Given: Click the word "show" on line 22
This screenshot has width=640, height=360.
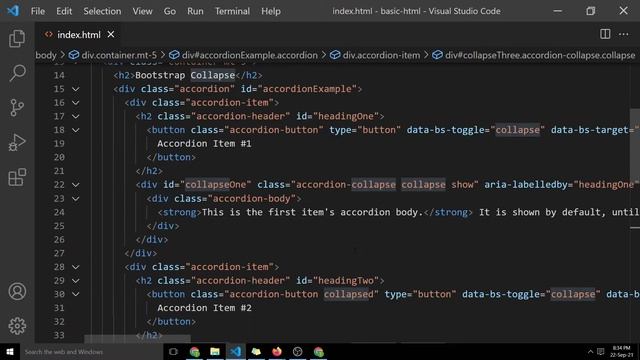Looking at the screenshot, I should click(x=462, y=185).
